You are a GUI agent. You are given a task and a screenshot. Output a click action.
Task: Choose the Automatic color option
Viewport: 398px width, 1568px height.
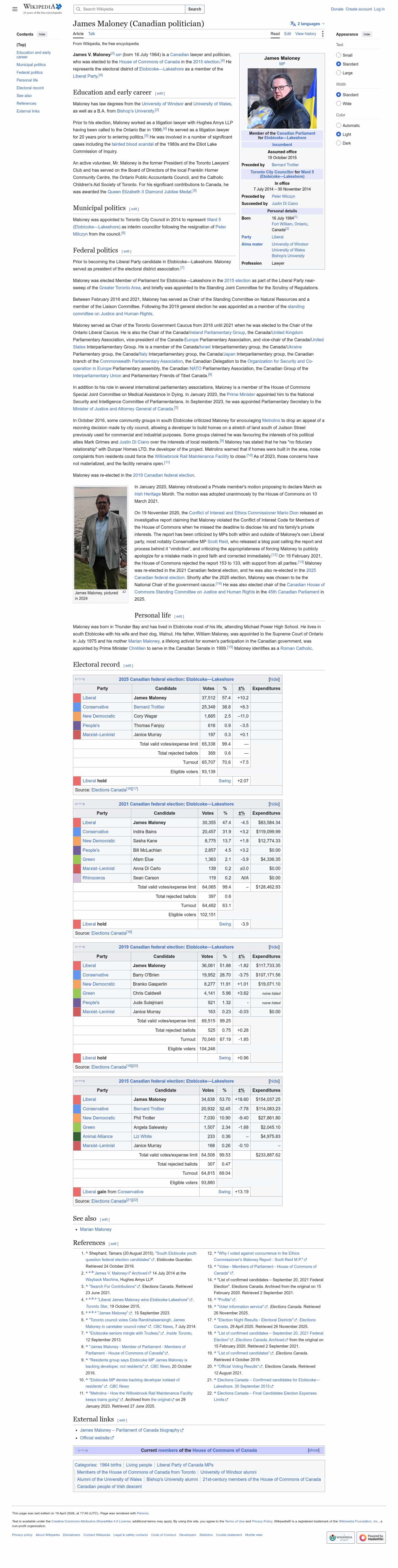338,125
